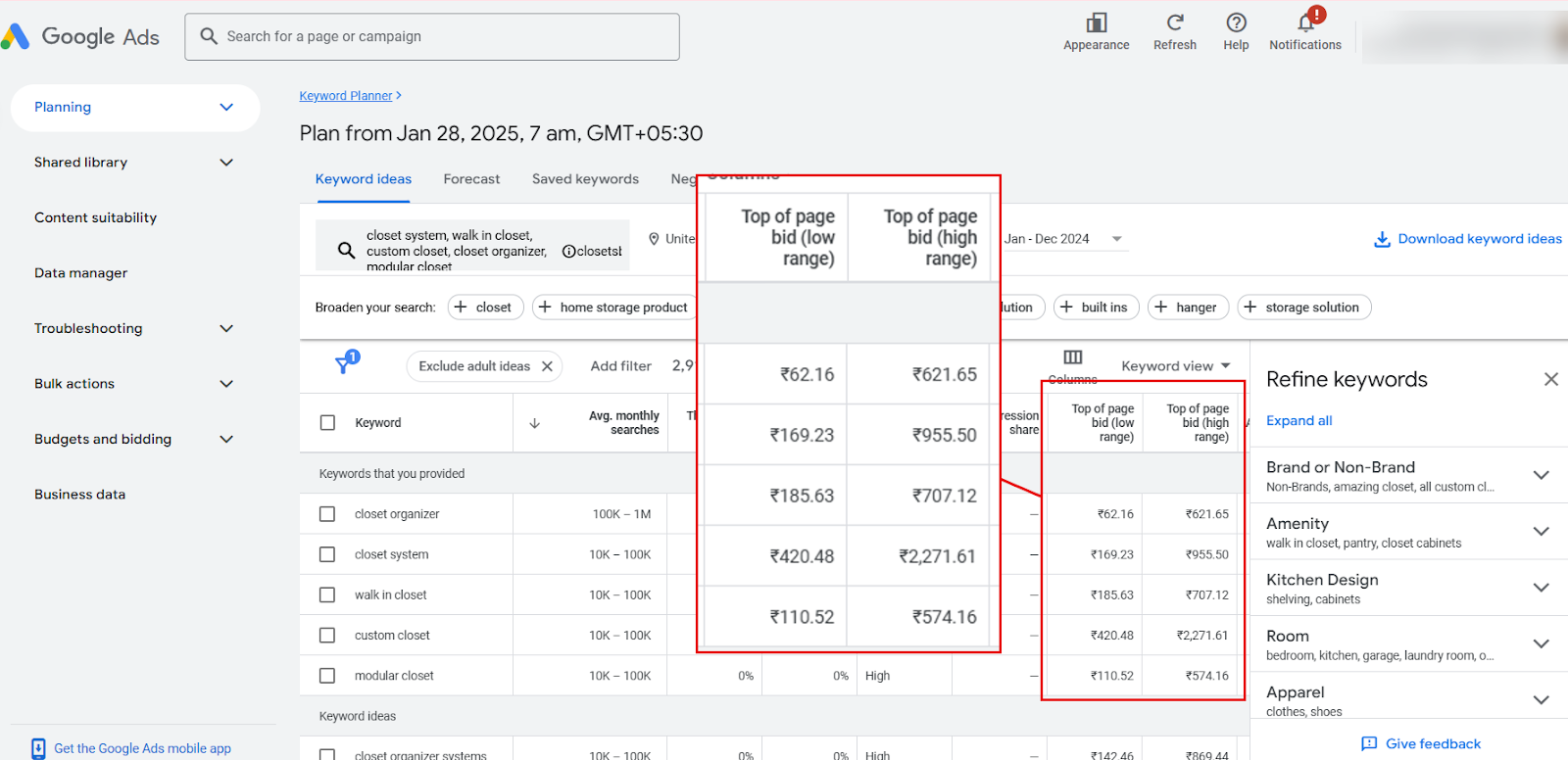1568x760 pixels.
Task: Click the location pin icon
Action: coord(654,239)
